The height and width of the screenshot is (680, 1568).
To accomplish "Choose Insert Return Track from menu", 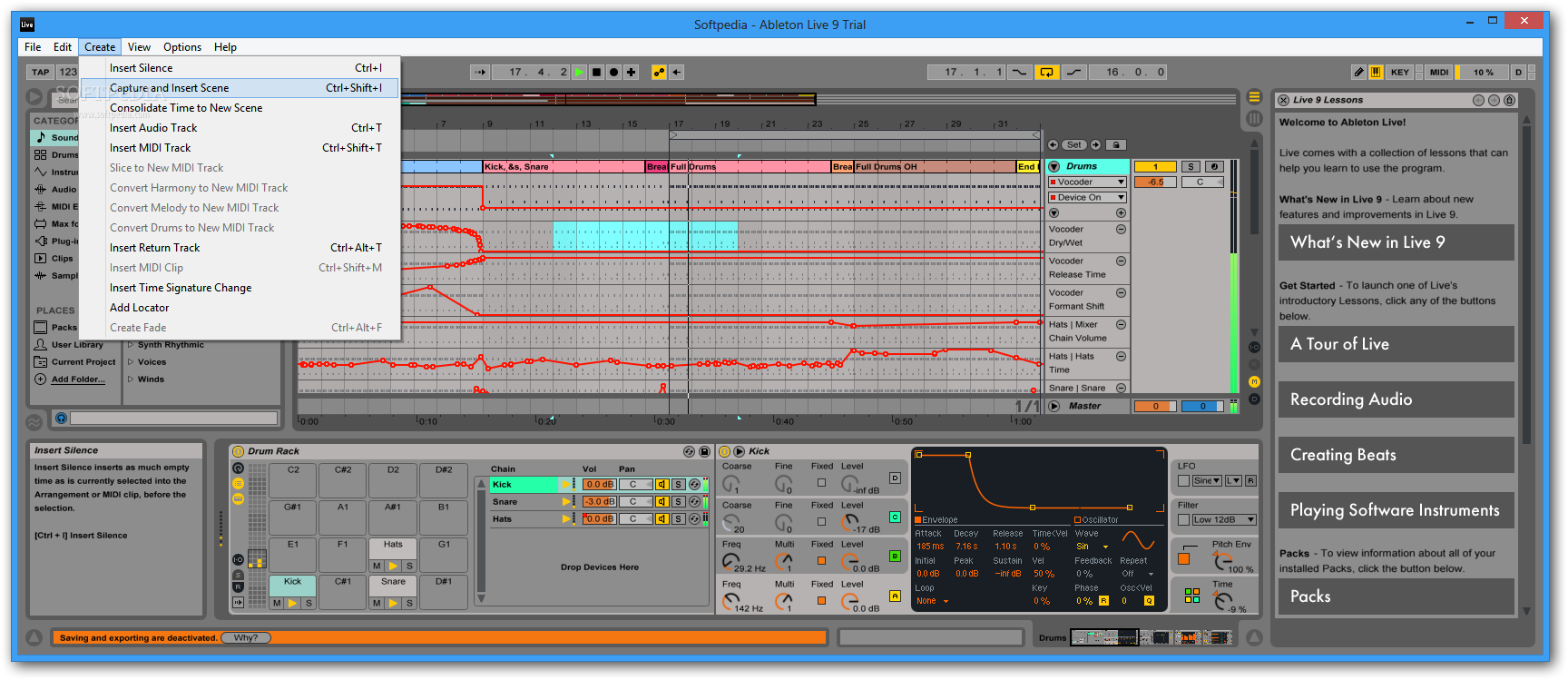I will pos(240,248).
